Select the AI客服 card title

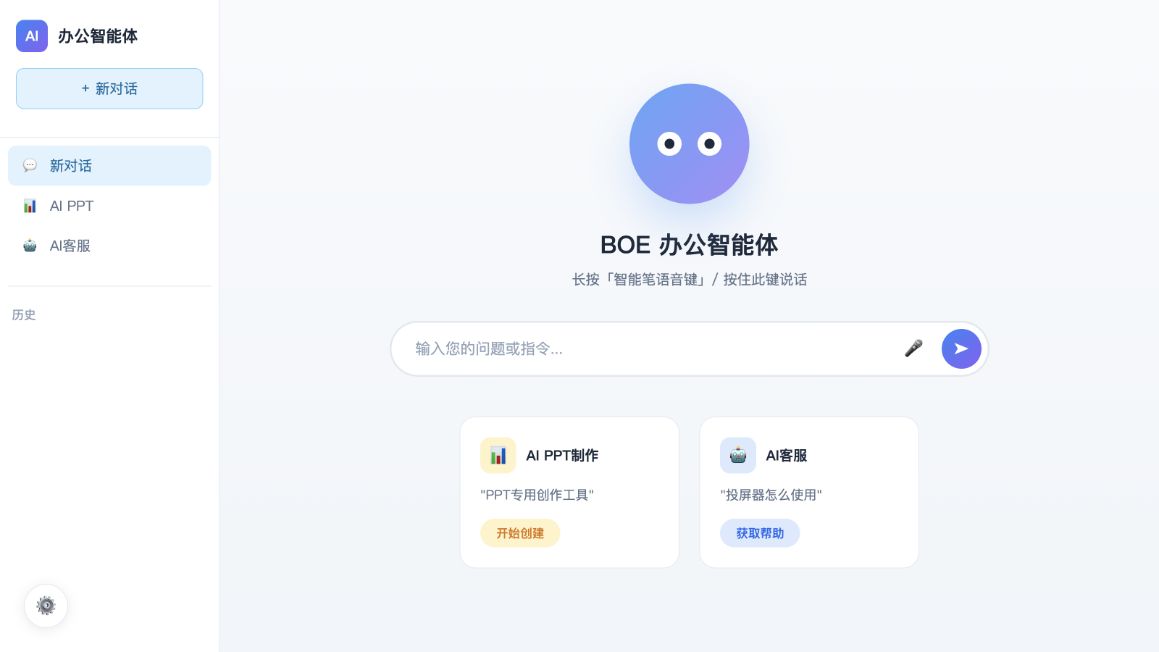point(786,455)
